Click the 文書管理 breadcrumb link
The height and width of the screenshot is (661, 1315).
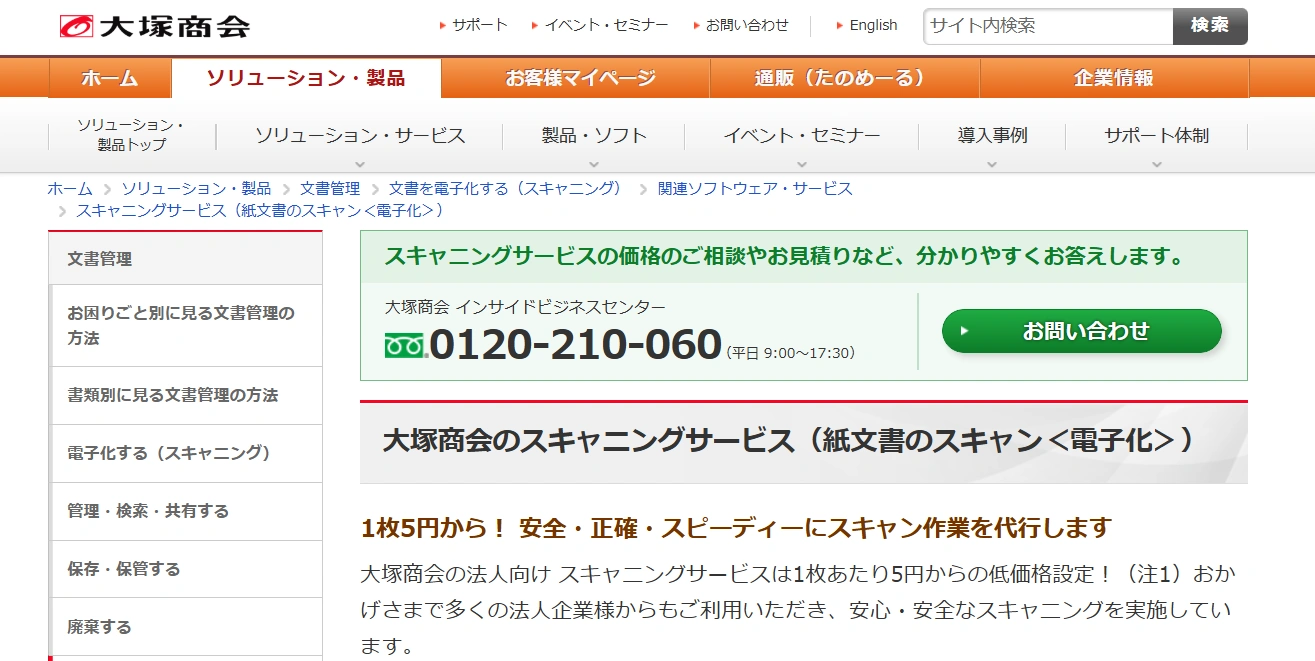pyautogui.click(x=330, y=188)
